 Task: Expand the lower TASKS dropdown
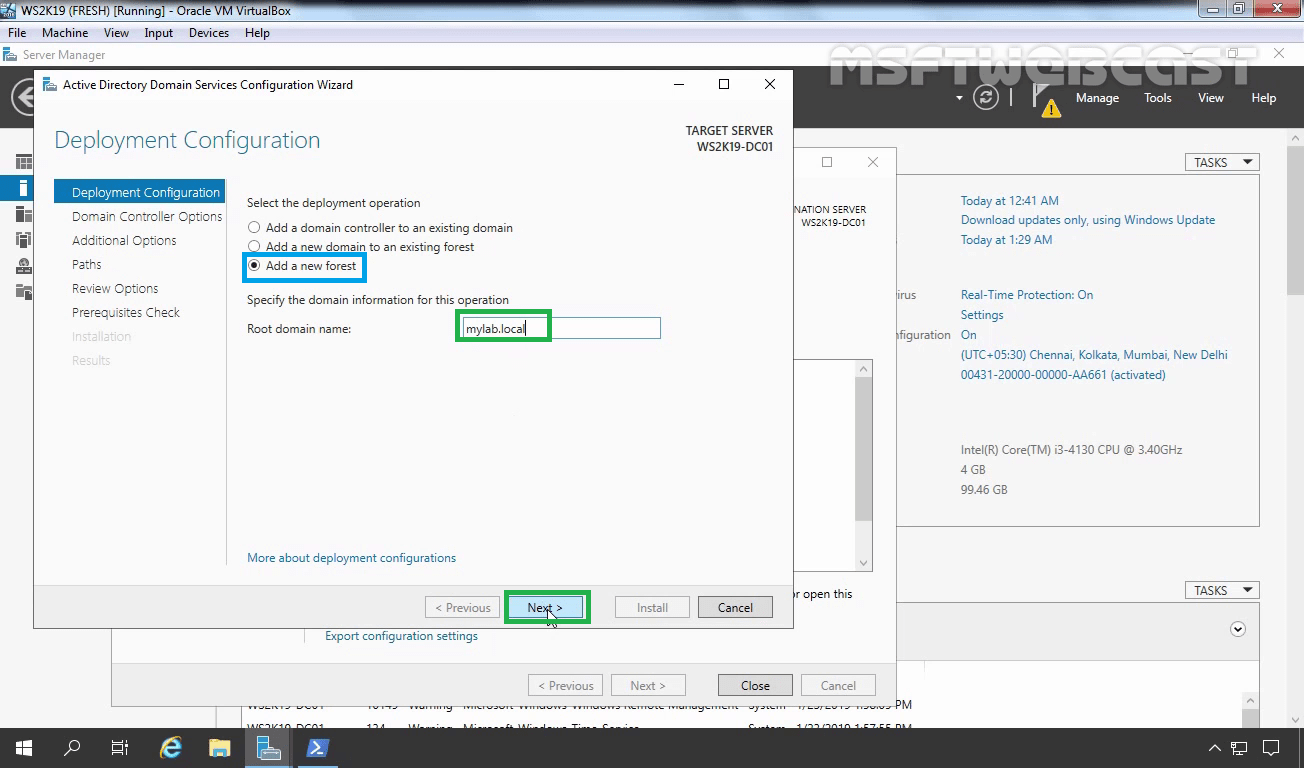[1222, 590]
